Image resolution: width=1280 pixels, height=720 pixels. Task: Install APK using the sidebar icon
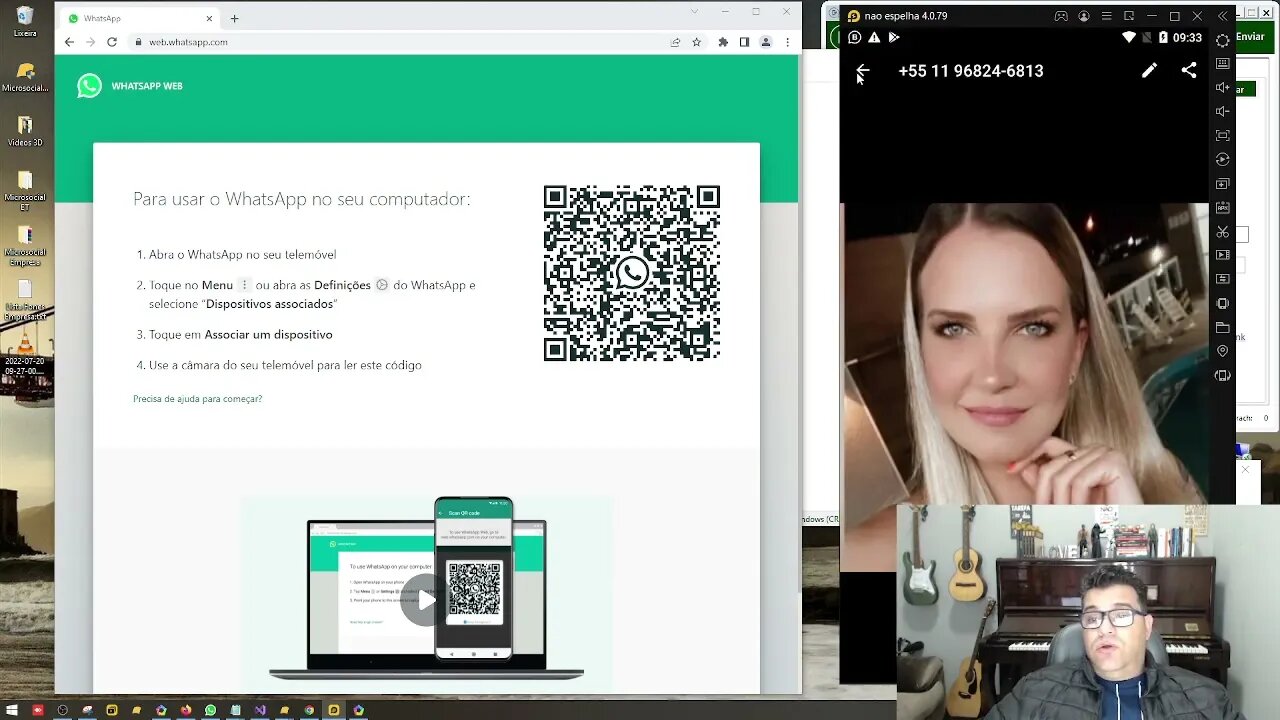[1222, 208]
